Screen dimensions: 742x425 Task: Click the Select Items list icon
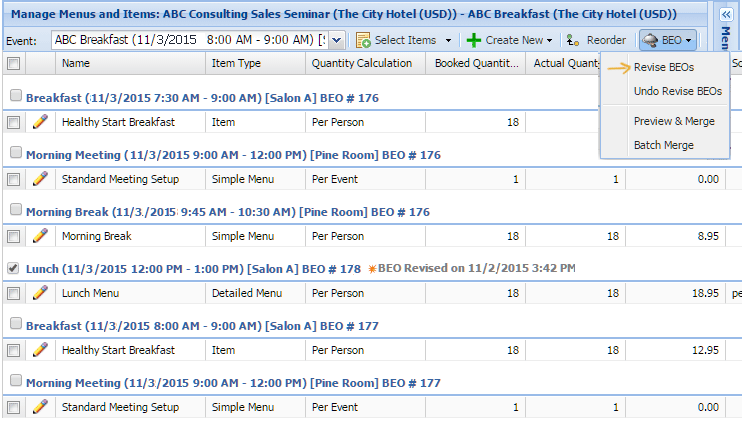[x=363, y=41]
